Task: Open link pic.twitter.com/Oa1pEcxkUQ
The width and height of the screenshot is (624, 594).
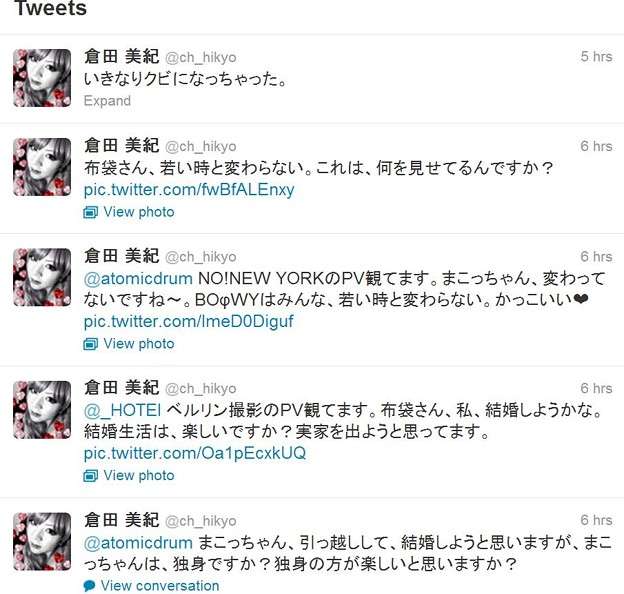Action: click(x=195, y=453)
